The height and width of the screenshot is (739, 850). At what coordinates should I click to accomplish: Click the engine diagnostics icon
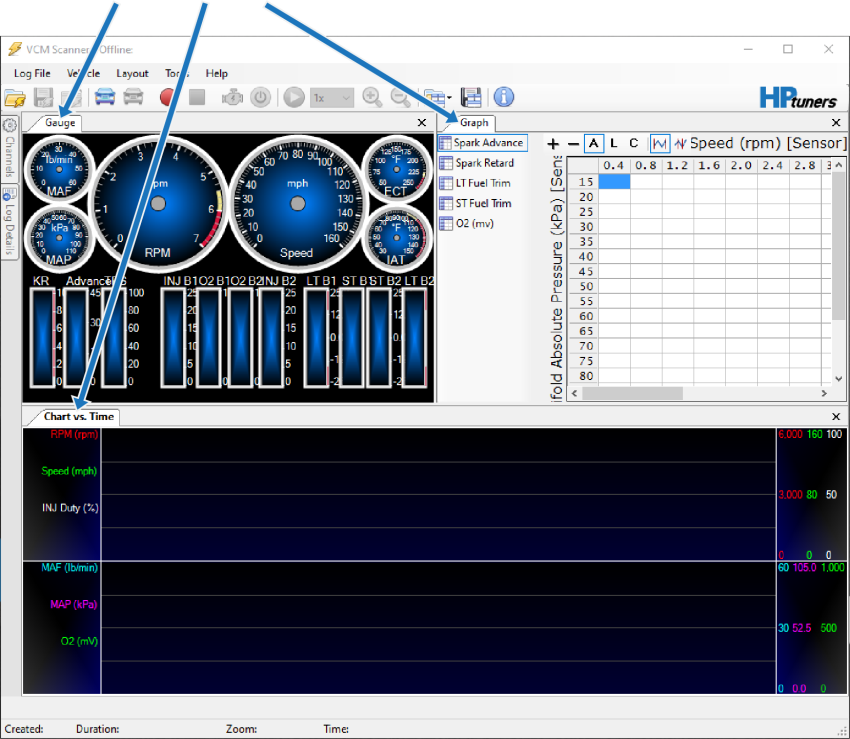(x=232, y=98)
